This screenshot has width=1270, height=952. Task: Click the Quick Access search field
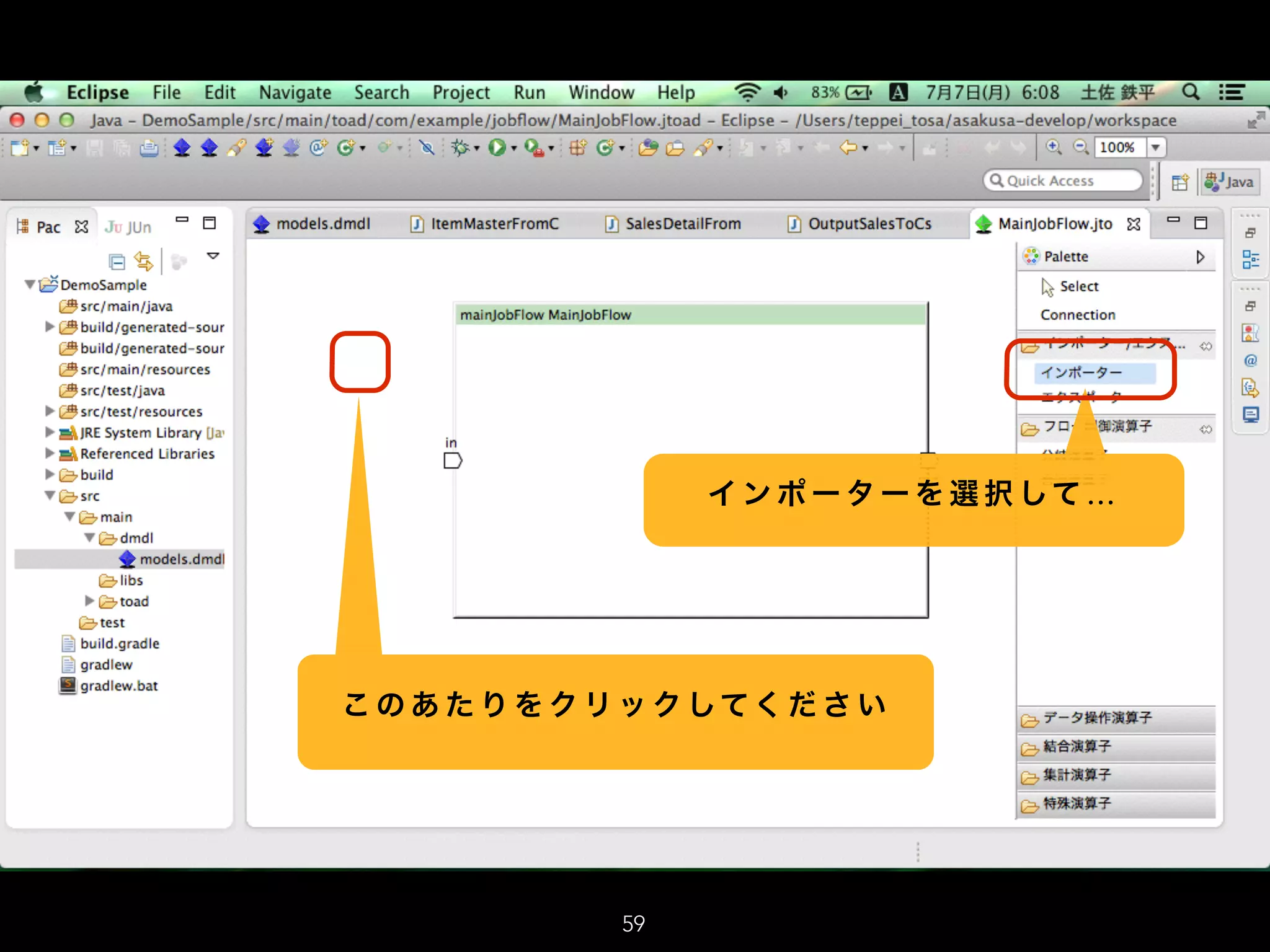(x=1062, y=180)
